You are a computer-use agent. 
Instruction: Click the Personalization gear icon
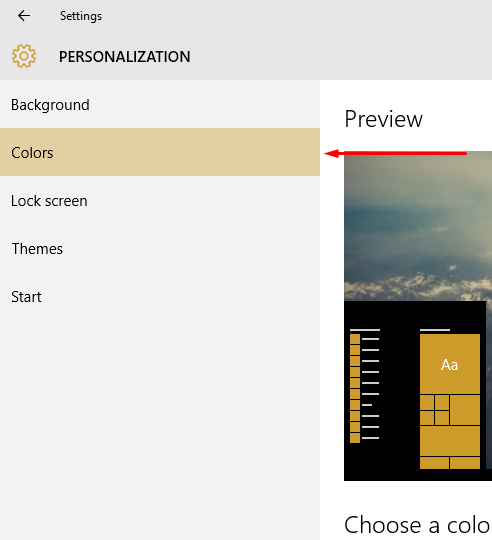click(x=24, y=56)
